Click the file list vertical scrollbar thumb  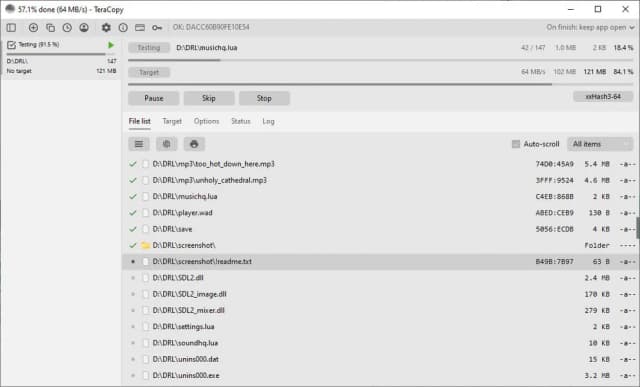(x=638, y=228)
